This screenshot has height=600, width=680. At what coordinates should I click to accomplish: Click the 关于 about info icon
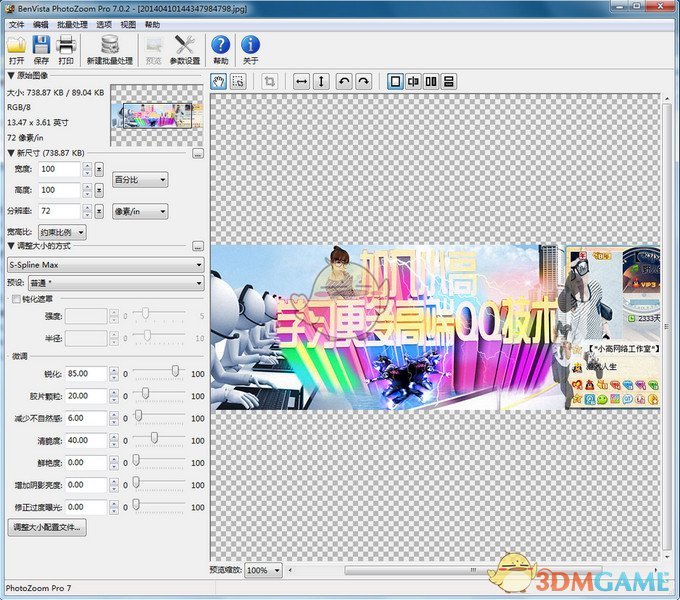point(250,49)
